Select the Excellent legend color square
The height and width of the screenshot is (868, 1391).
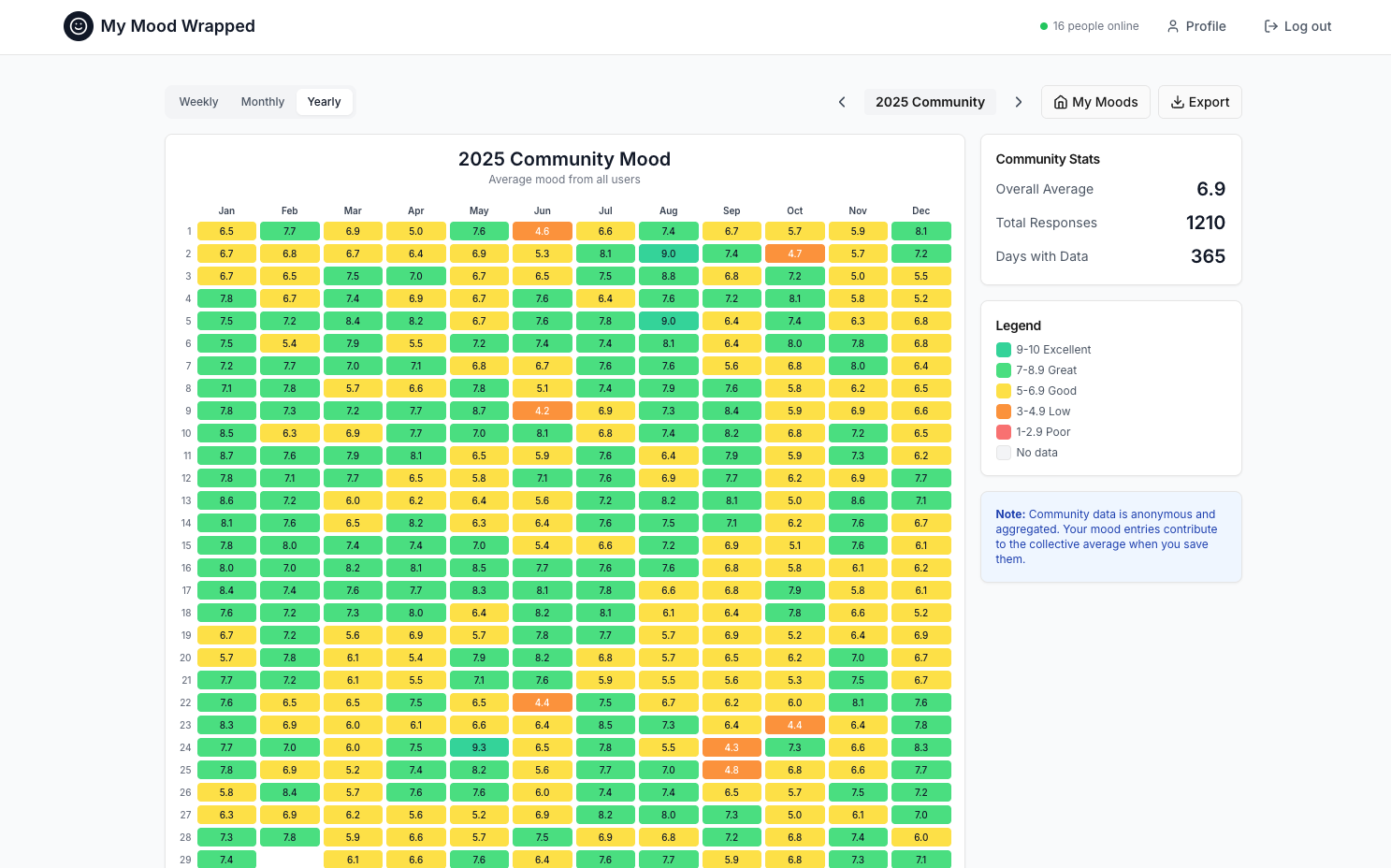1004,349
